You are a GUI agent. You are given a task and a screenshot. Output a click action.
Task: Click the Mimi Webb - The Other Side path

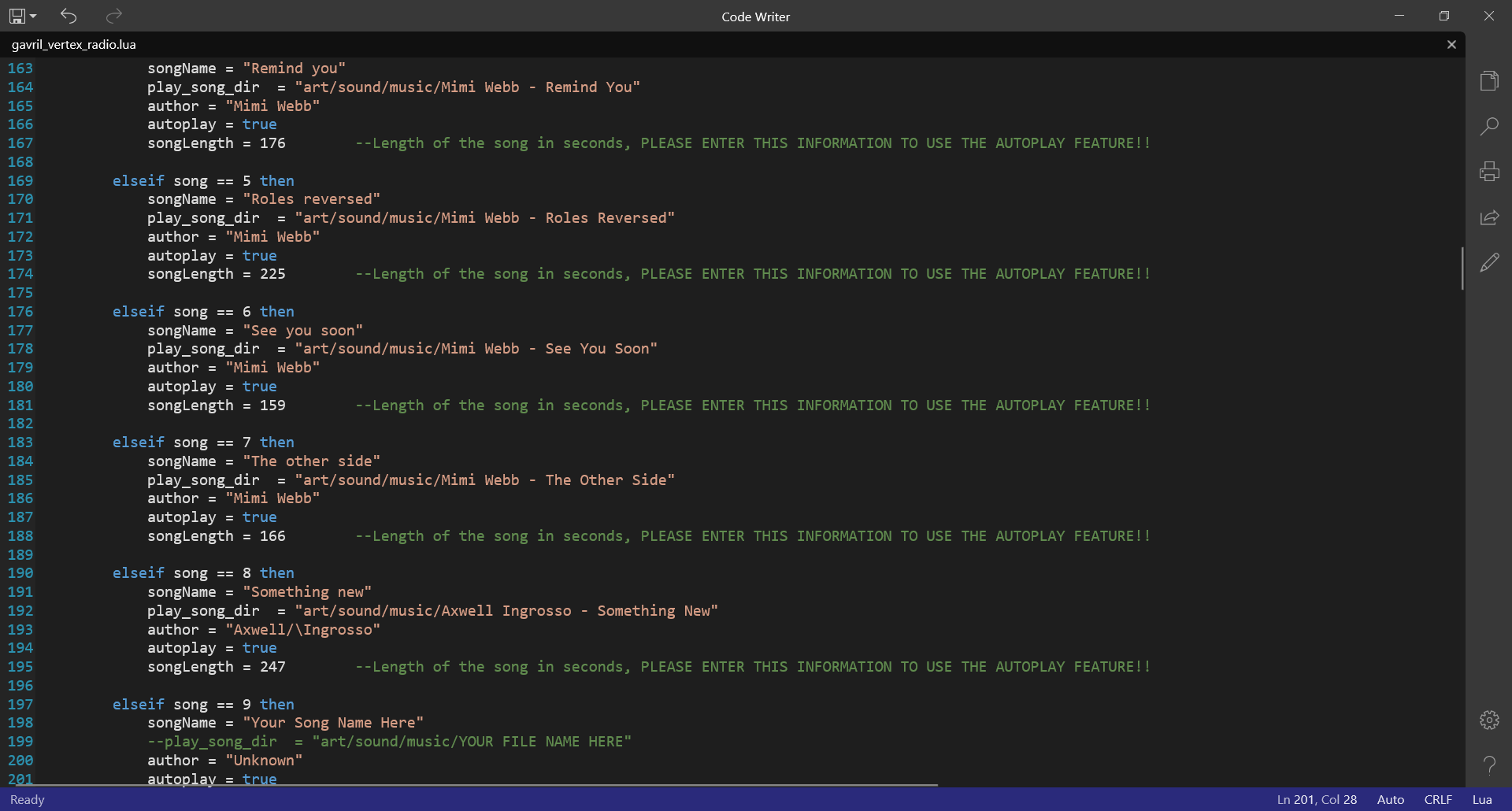pos(485,480)
